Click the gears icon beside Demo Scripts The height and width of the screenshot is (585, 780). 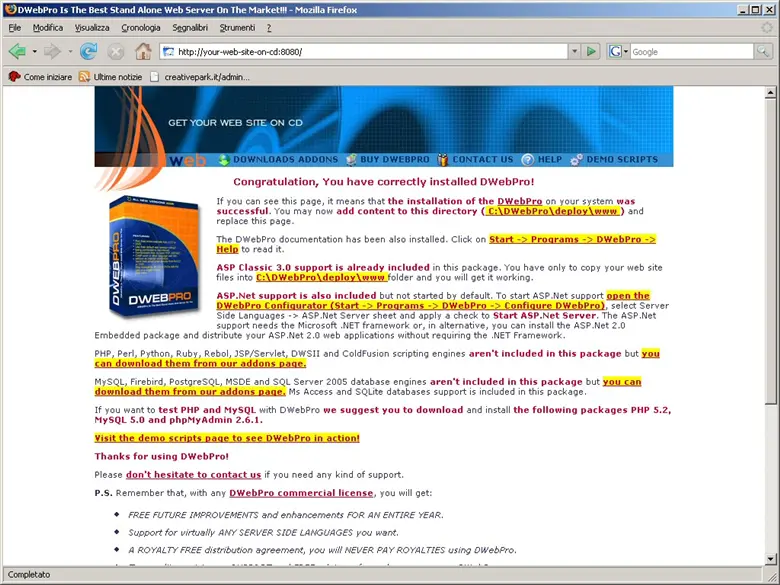(x=577, y=160)
